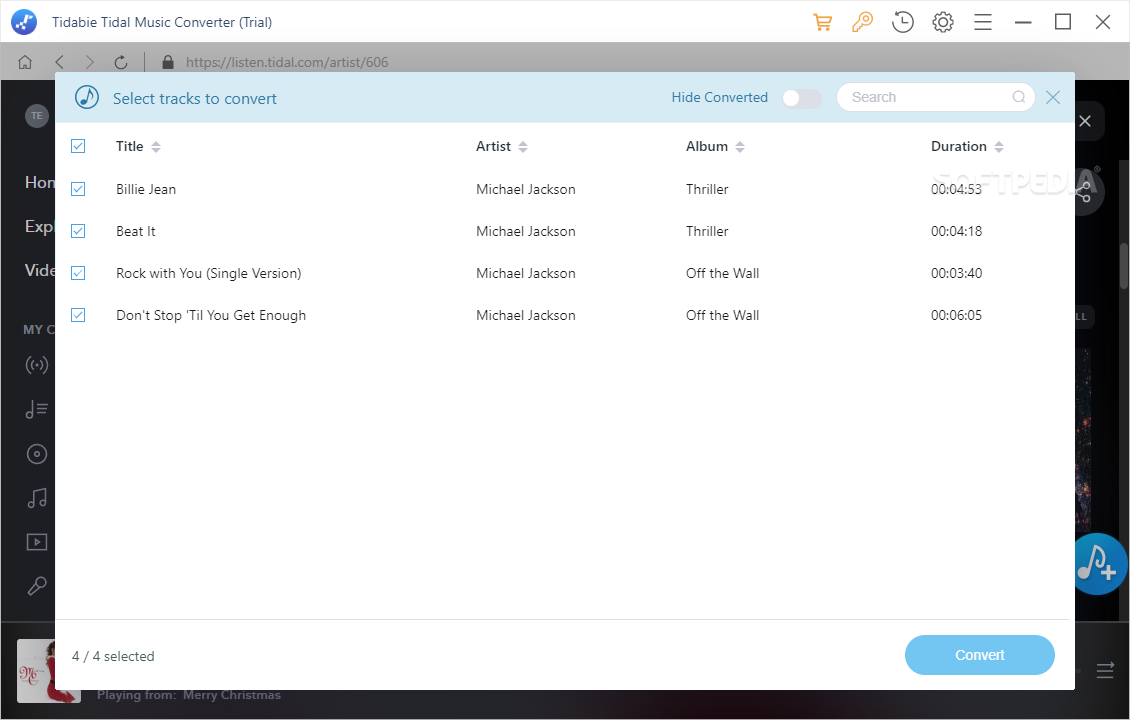This screenshot has width=1130, height=720.
Task: Click the Tidabie app logo
Action: pos(24,22)
